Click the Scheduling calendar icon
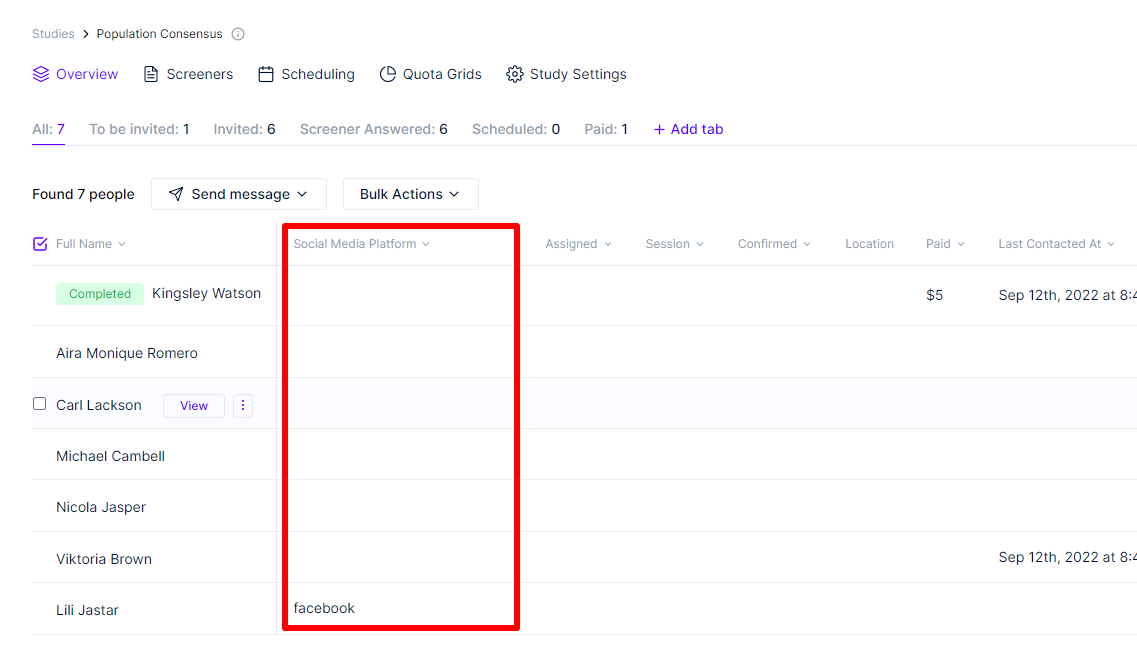Image resolution: width=1137 pixels, height=659 pixels. click(266, 74)
